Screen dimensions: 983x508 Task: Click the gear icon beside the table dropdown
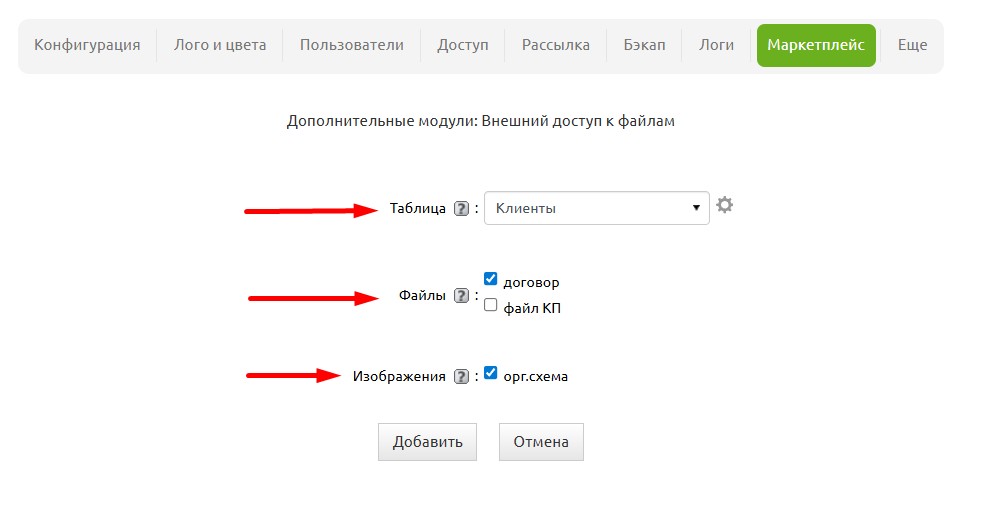(725, 206)
